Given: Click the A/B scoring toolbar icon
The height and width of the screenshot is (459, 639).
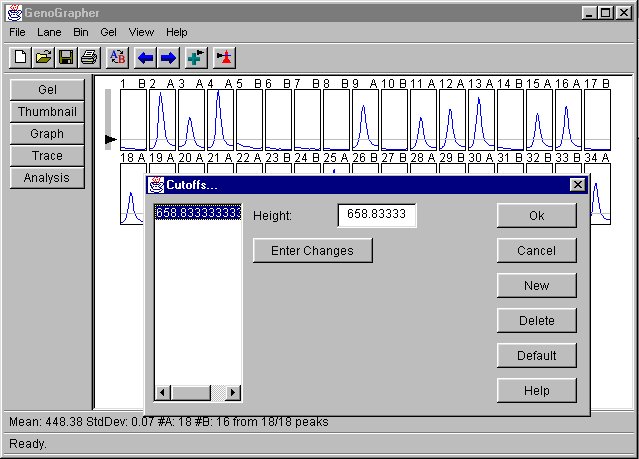Looking at the screenshot, I should (x=117, y=58).
